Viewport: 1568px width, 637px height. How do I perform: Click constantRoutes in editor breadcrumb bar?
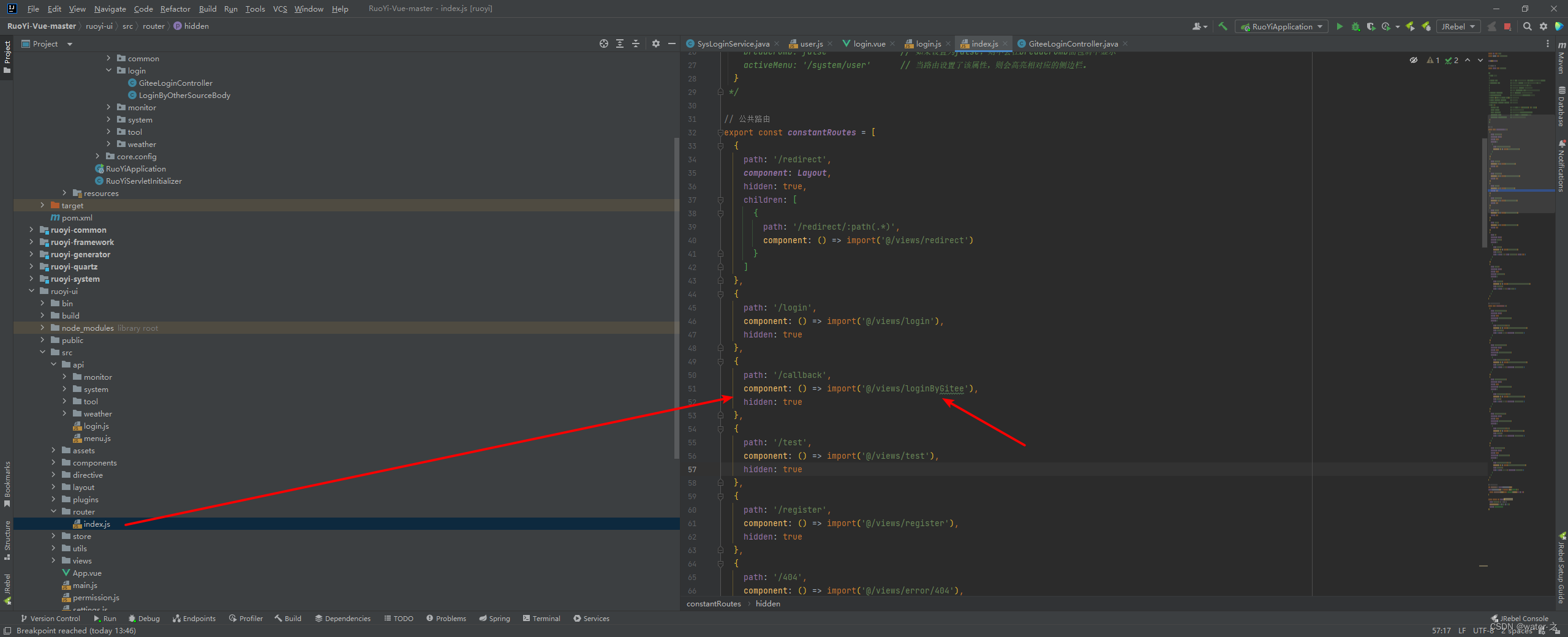coord(714,603)
